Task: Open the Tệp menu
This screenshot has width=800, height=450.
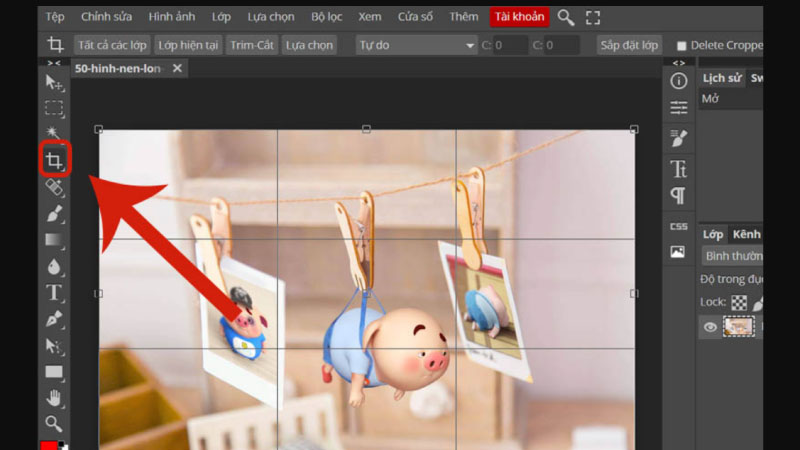Action: [x=55, y=17]
